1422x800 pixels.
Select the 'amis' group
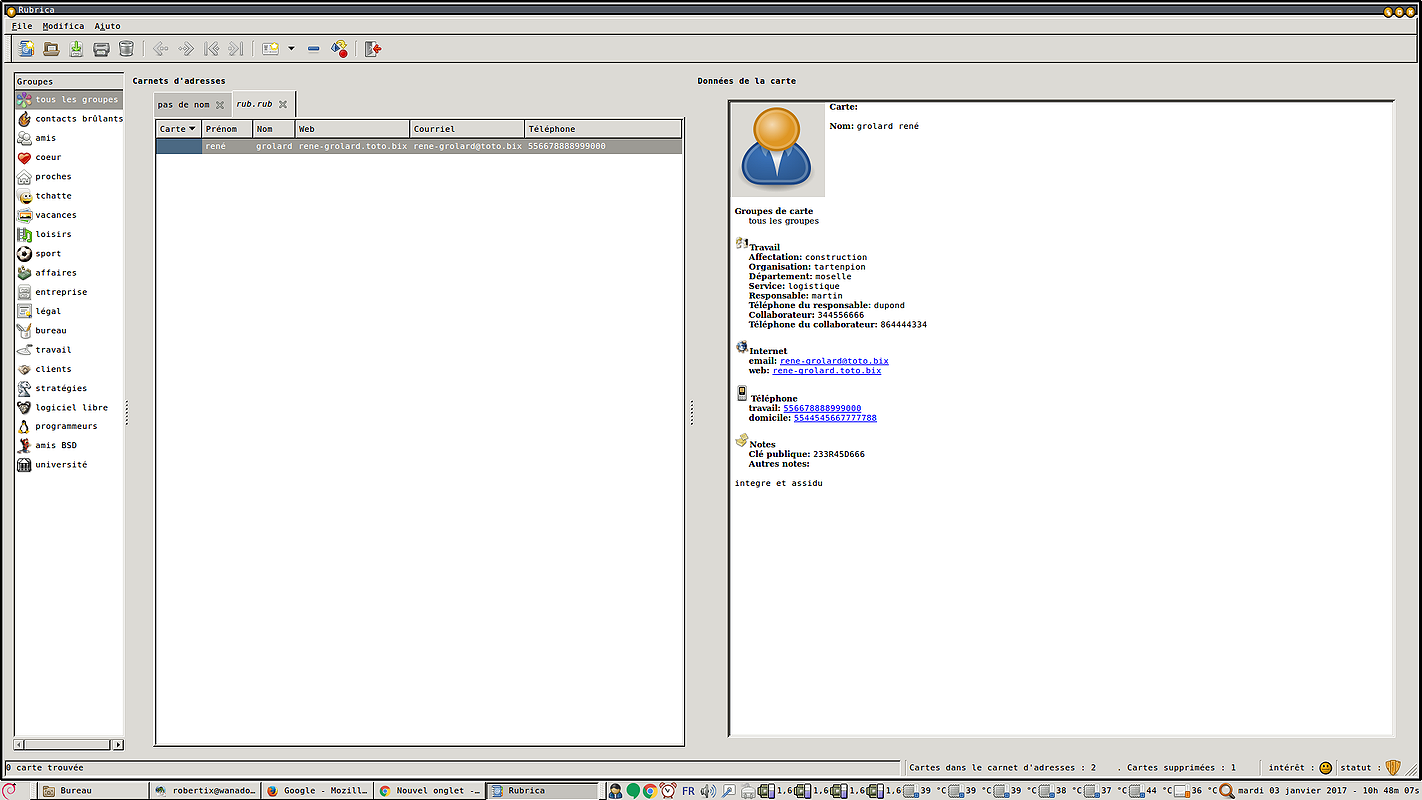[68, 138]
